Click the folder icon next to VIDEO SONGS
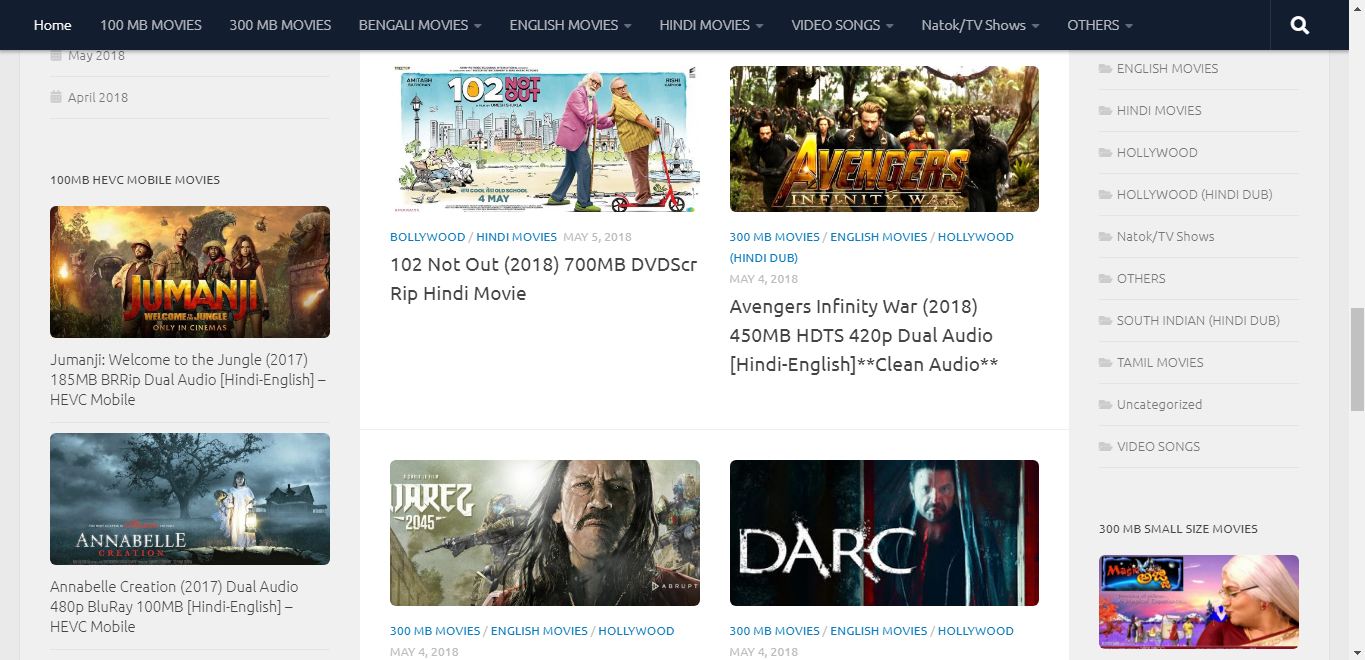Screen dimensions: 1365x660 [1107, 446]
